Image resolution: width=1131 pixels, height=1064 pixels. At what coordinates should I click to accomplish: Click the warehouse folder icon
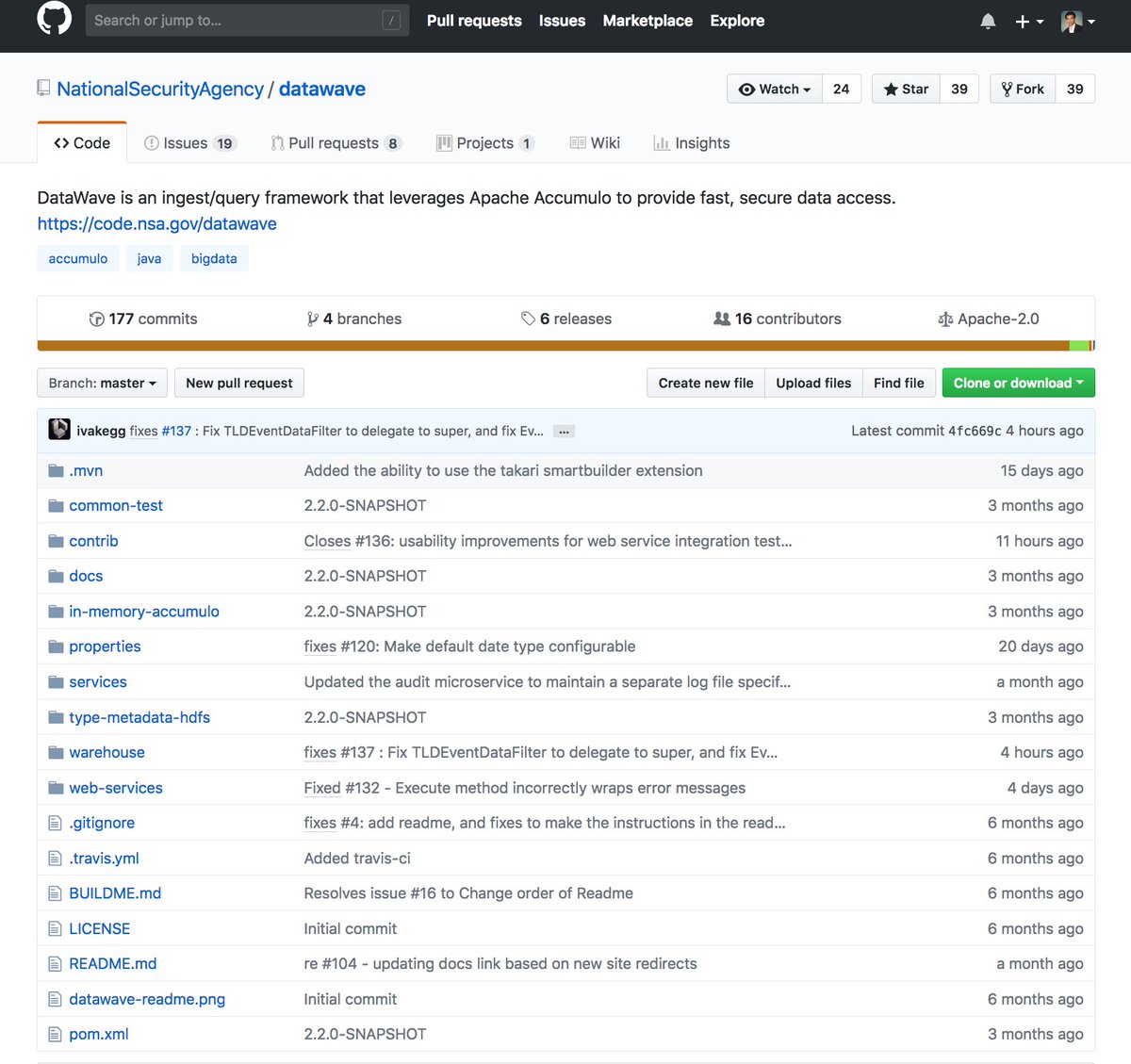[56, 752]
